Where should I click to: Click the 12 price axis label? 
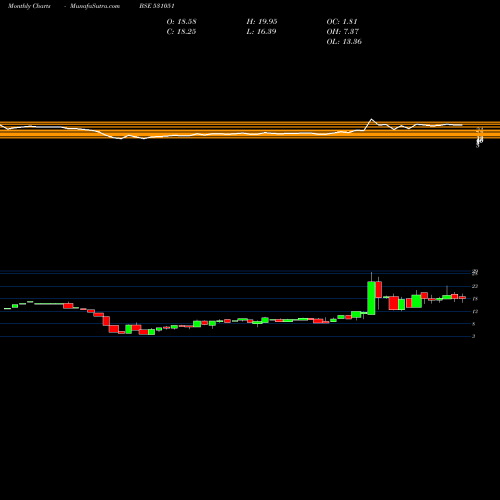[475, 311]
